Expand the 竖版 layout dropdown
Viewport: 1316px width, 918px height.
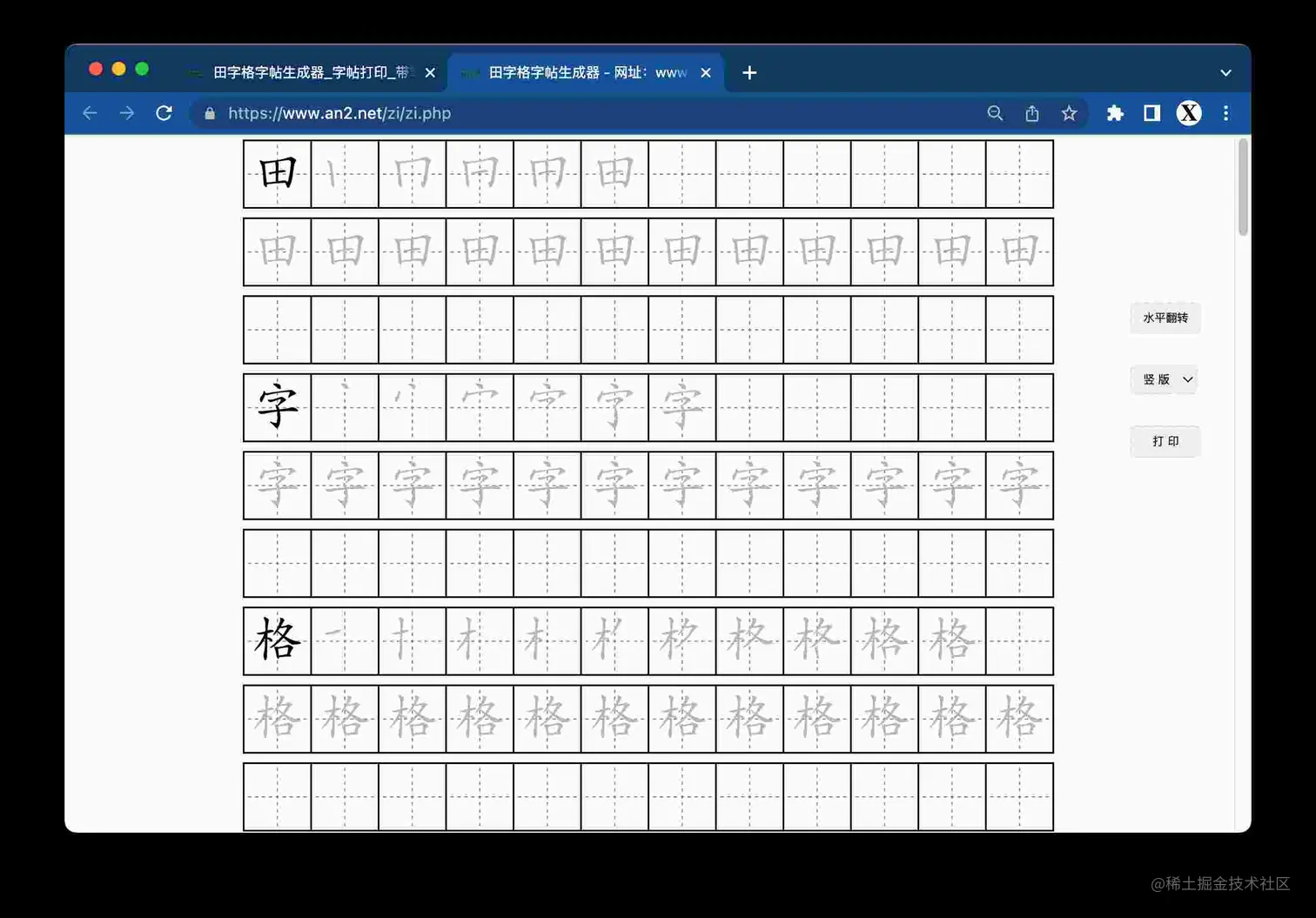pos(1164,379)
